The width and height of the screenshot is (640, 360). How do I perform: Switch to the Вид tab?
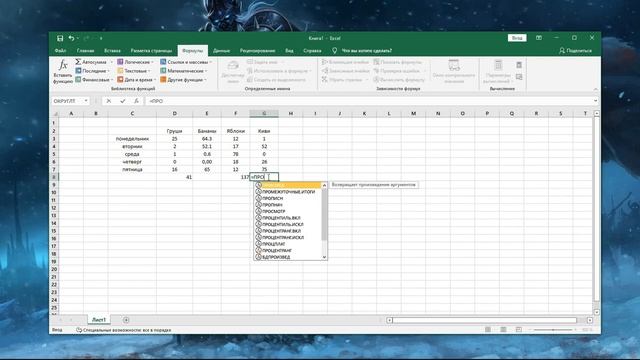click(289, 51)
